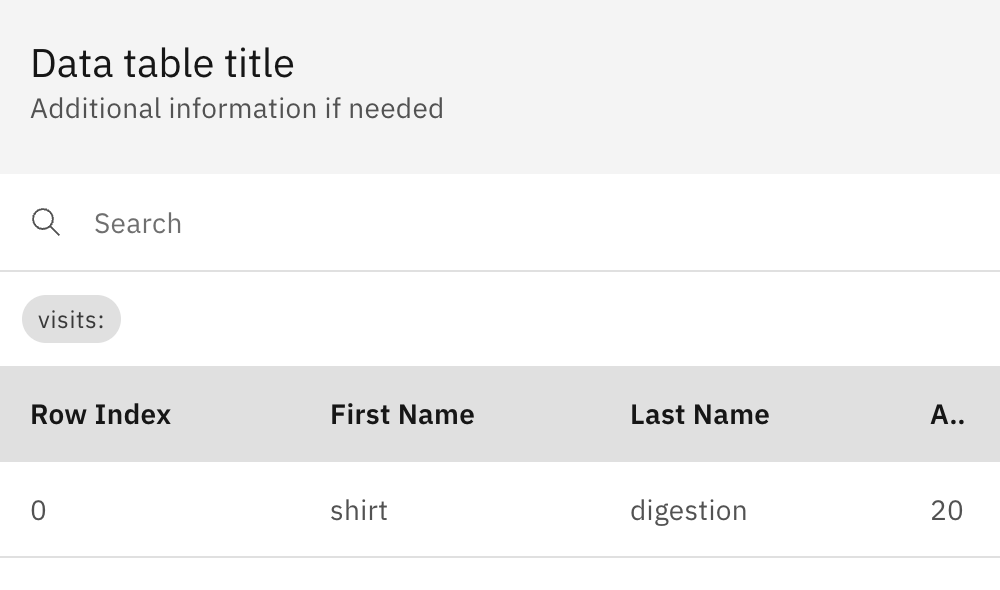Focus the Search input field

(x=300, y=222)
